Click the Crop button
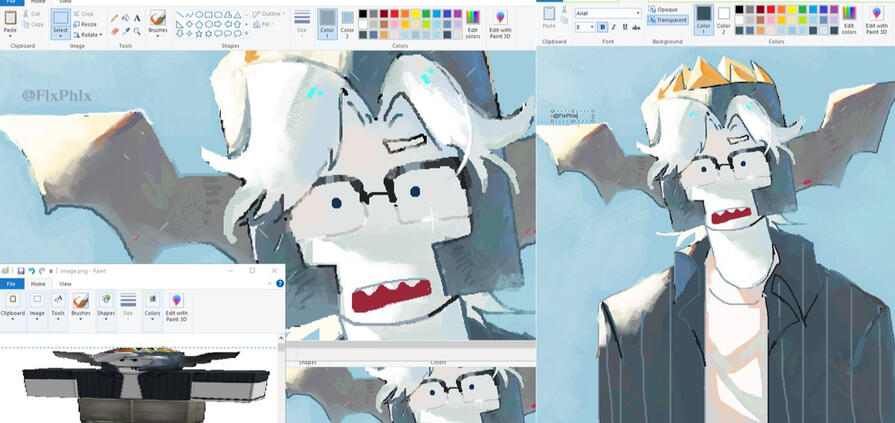 click(86, 14)
